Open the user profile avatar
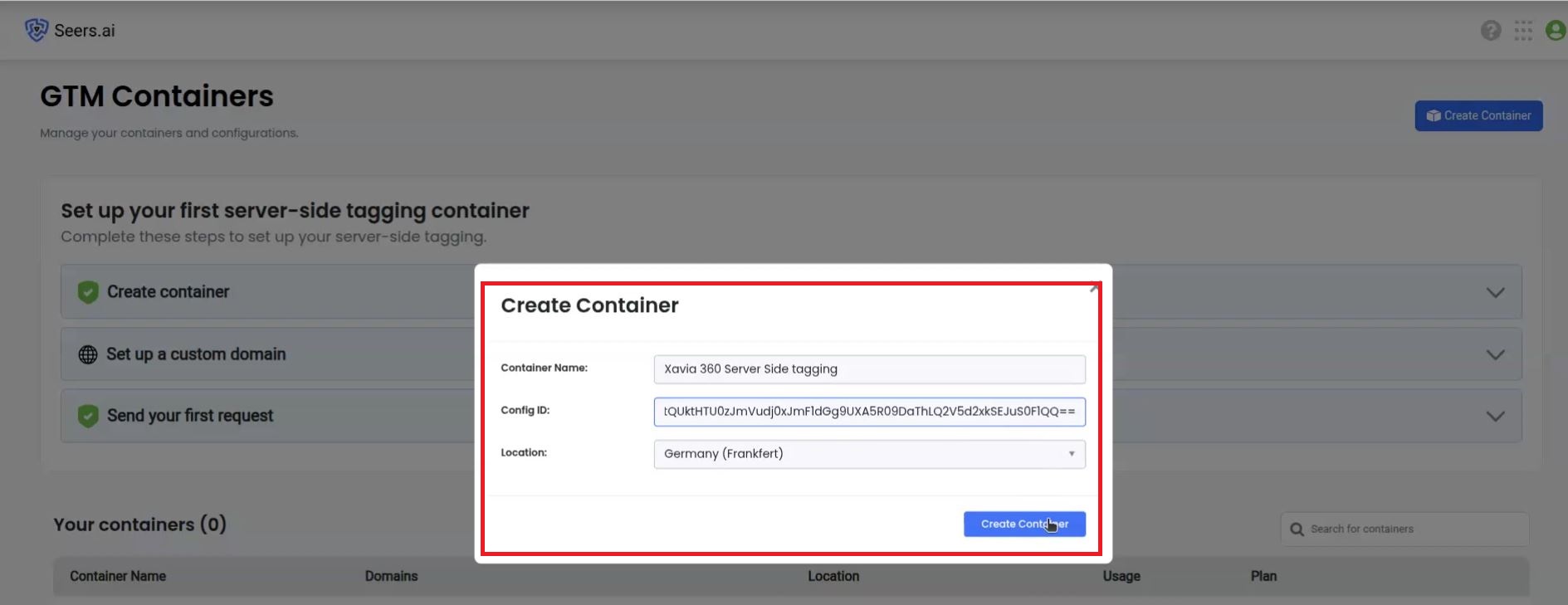 (x=1556, y=31)
